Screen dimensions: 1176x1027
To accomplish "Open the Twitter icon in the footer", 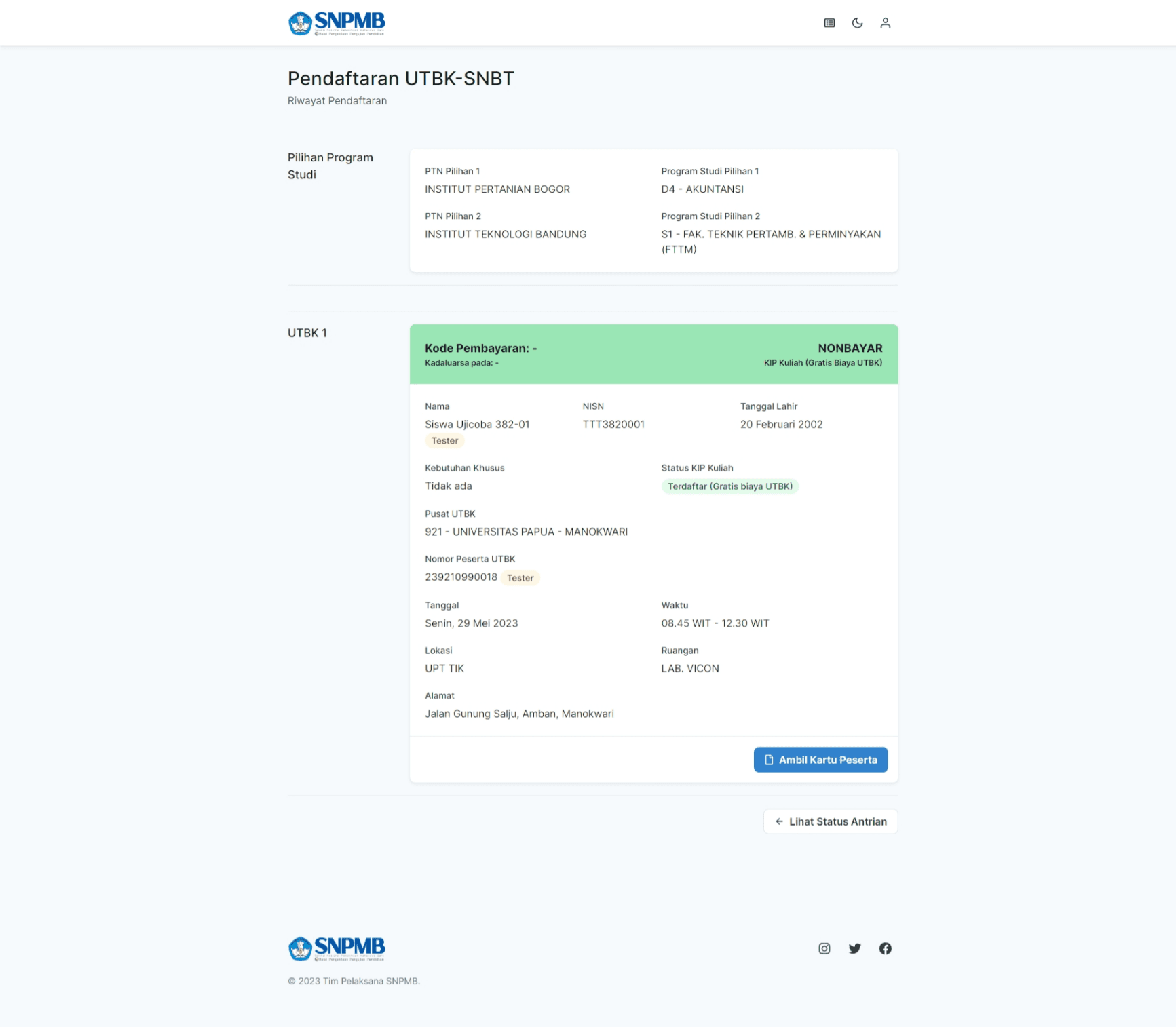I will point(854,948).
